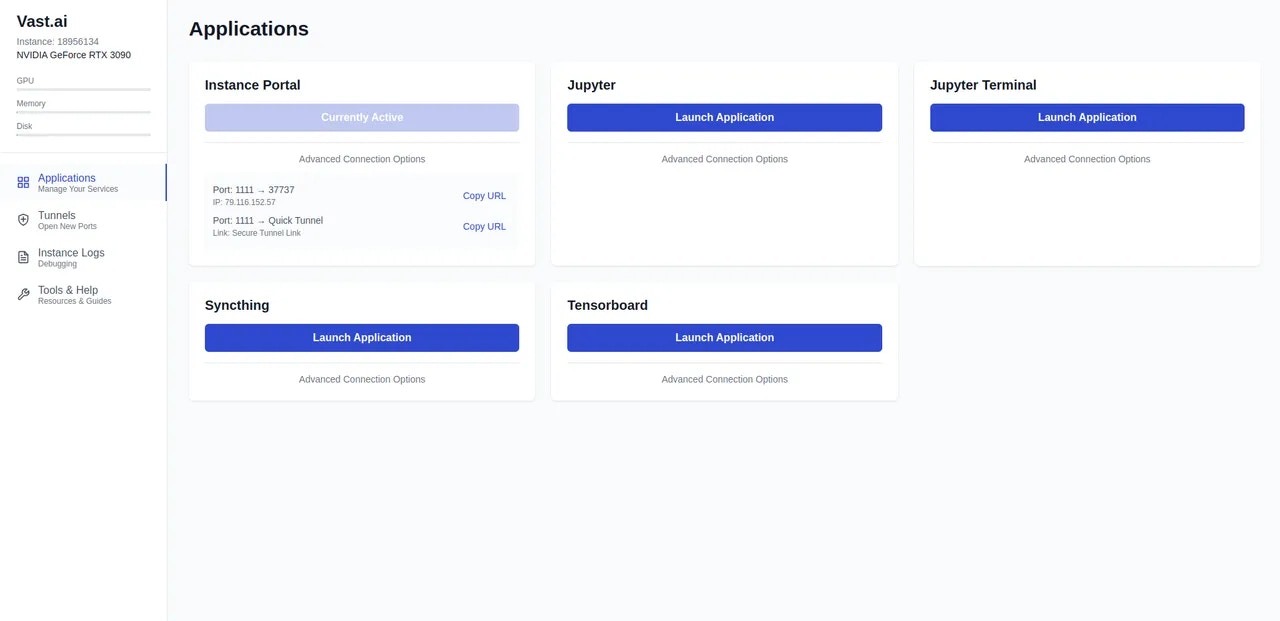Viewport: 1280px width, 621px height.
Task: Expand Advanced Connection Options for Tensorboard
Action: click(x=724, y=379)
